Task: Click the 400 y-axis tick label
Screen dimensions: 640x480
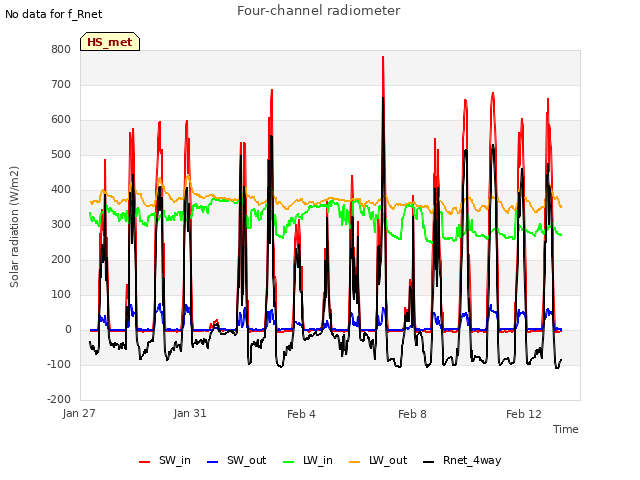Action: pyautogui.click(x=61, y=189)
